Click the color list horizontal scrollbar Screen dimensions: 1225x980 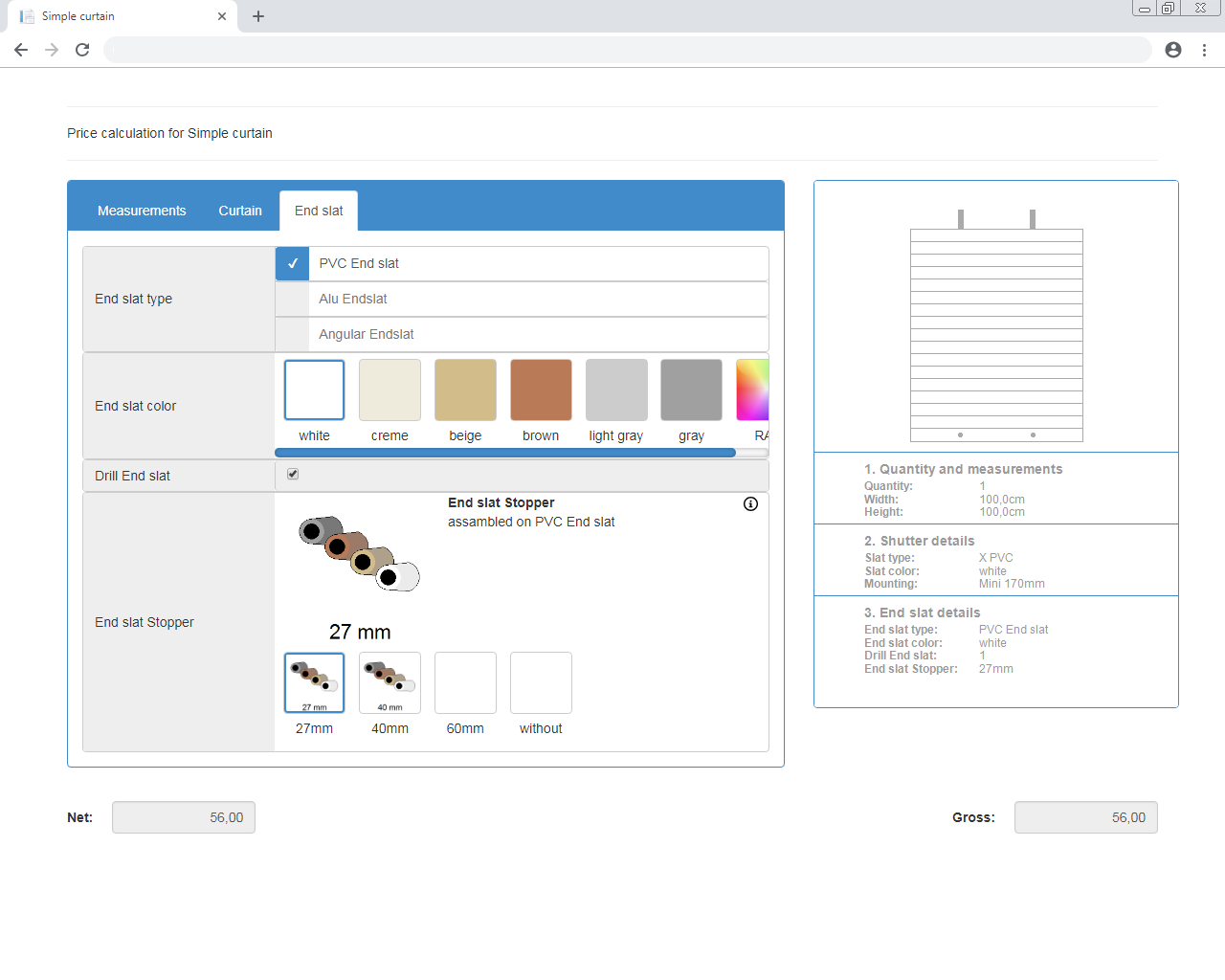[505, 453]
